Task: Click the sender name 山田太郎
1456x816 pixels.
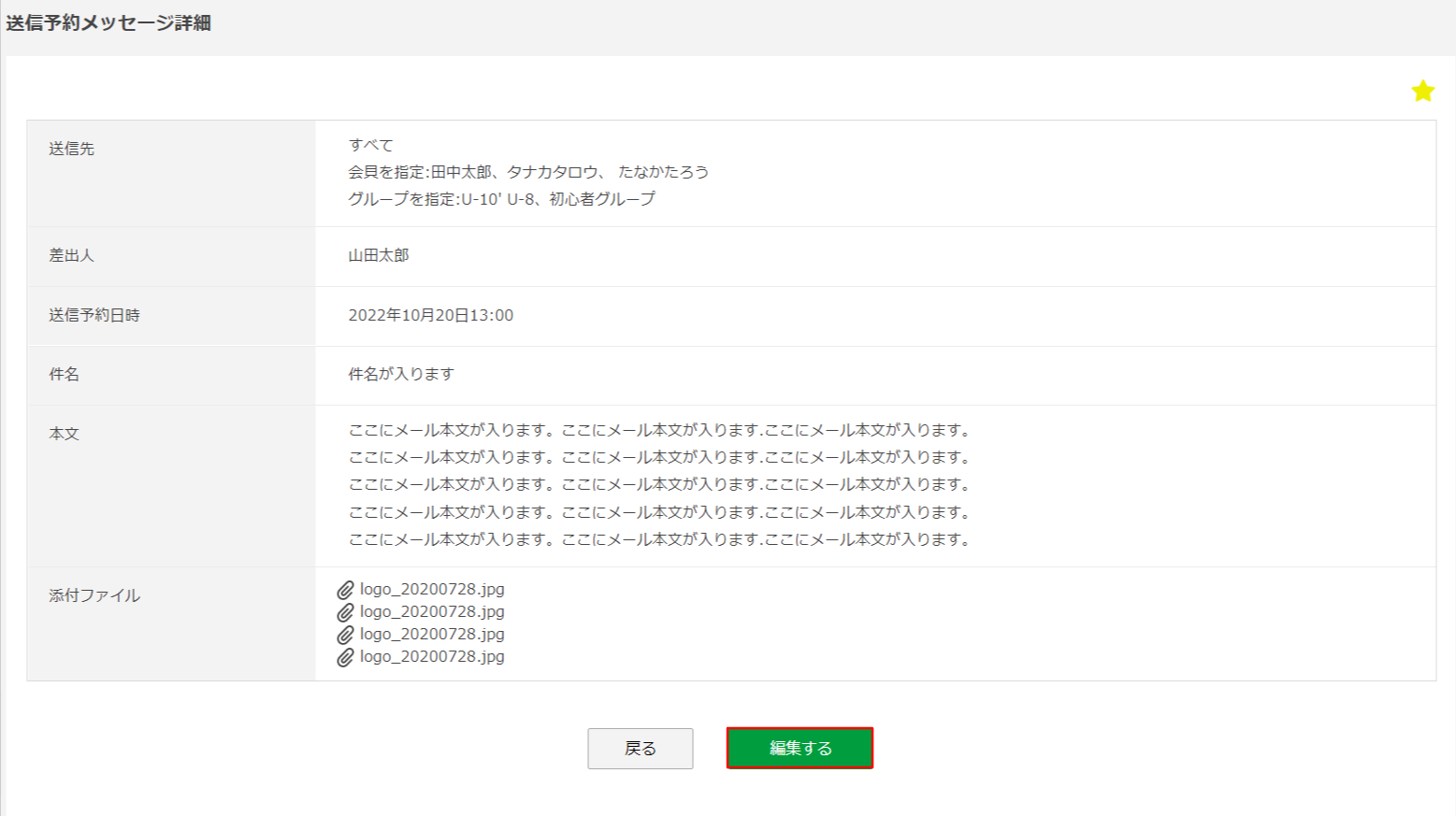Action: click(379, 255)
